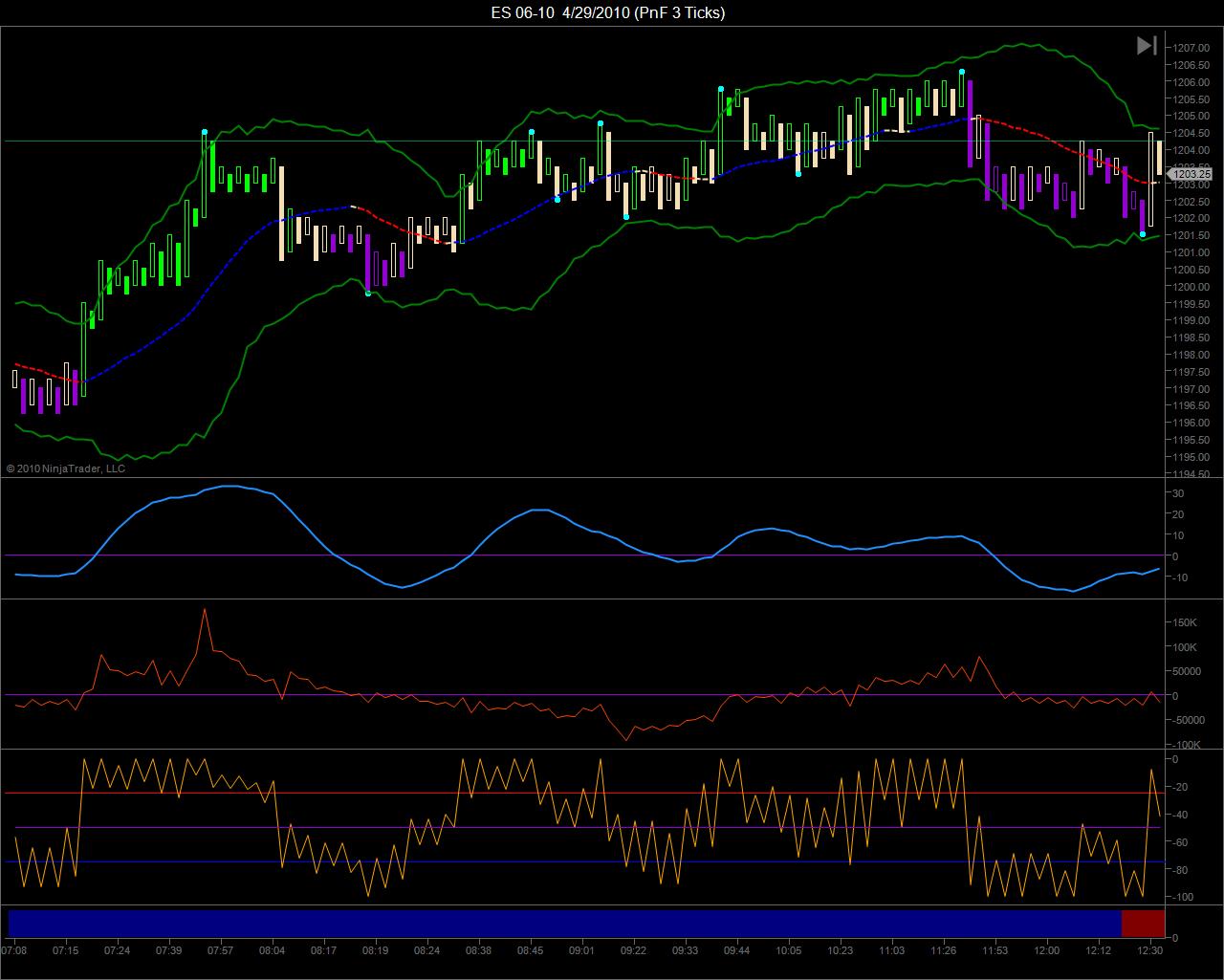The height and width of the screenshot is (980, 1224).
Task: Click the 08:38 time axis label
Action: coord(479,950)
